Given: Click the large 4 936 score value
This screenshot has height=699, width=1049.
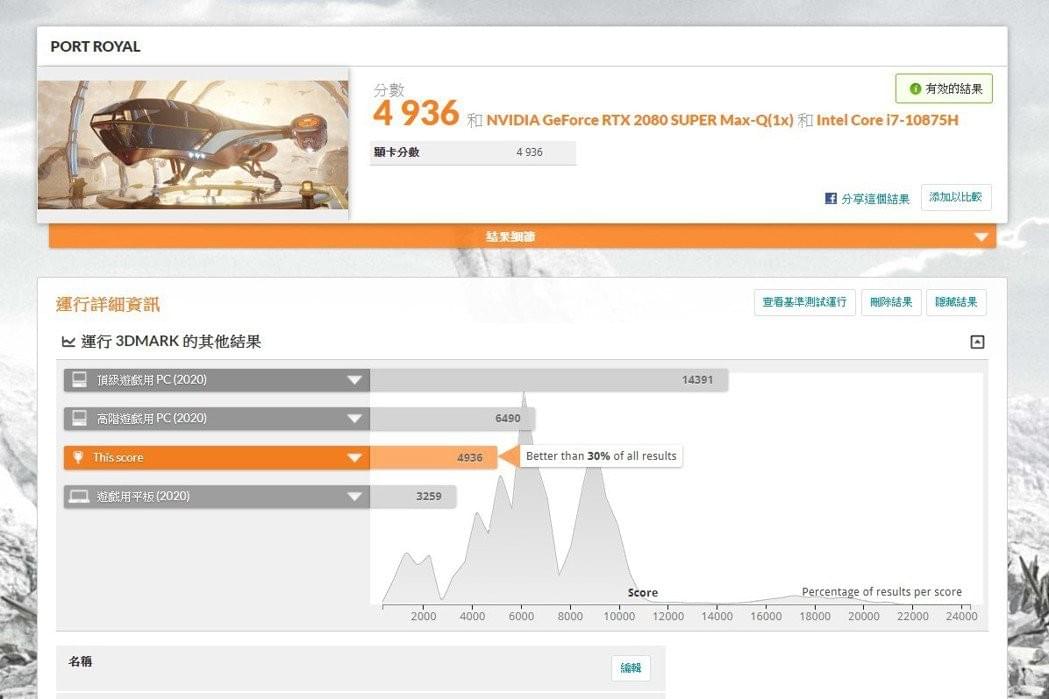Looking at the screenshot, I should coord(416,113).
